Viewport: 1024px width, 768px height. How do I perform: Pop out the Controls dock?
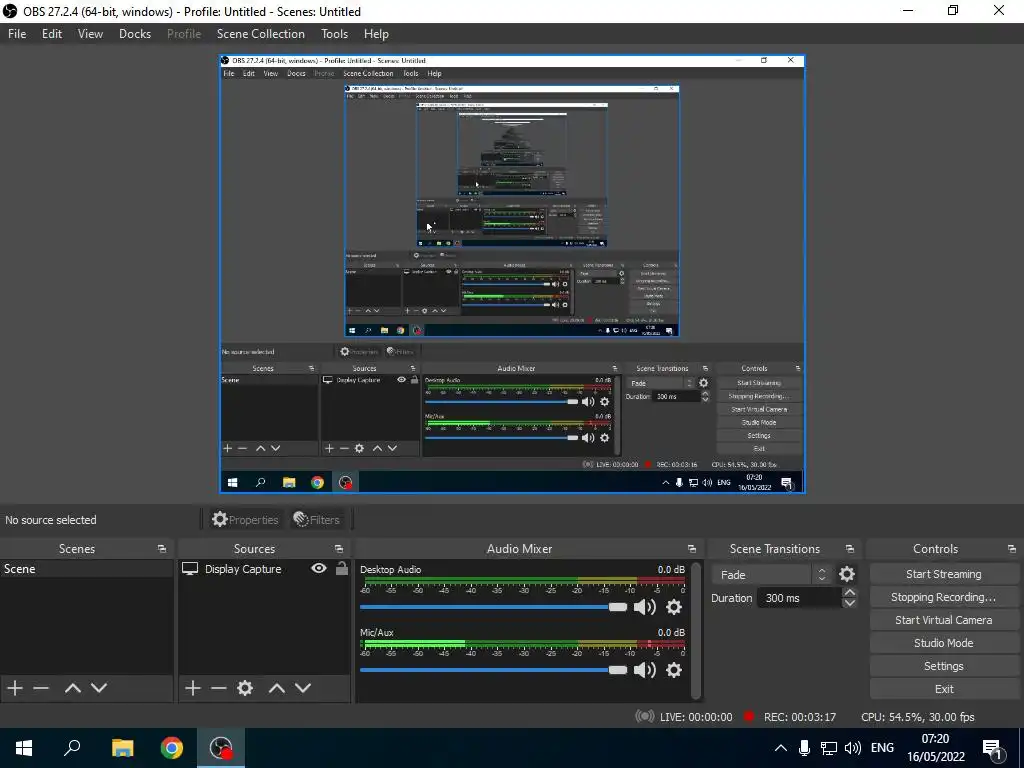tap(1012, 549)
